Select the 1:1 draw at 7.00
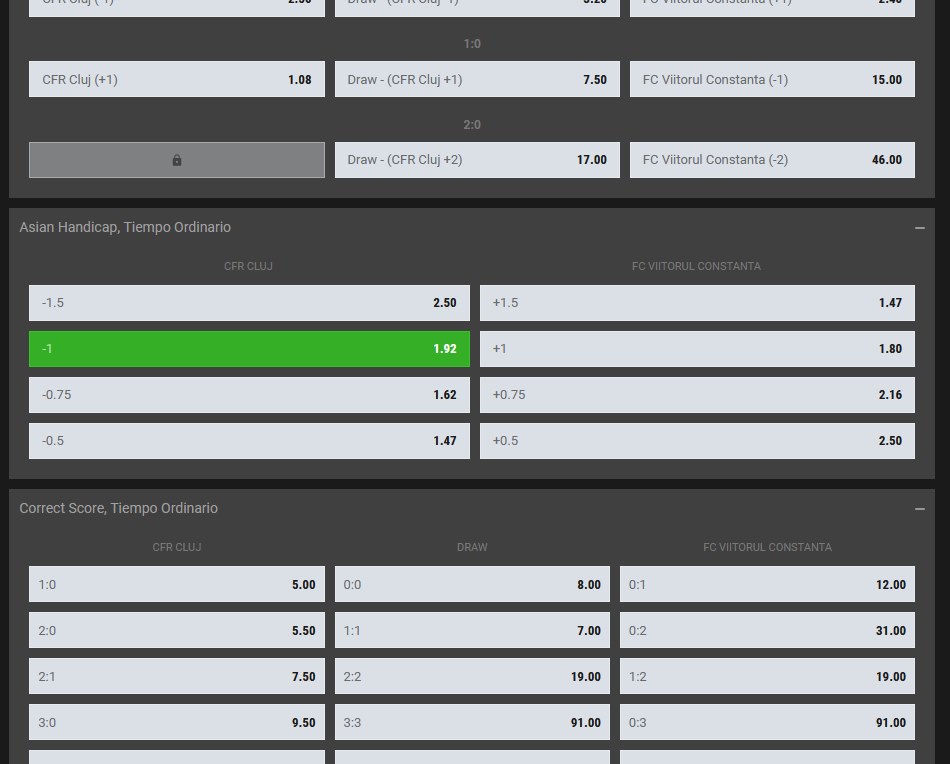The image size is (950, 764). [472, 630]
